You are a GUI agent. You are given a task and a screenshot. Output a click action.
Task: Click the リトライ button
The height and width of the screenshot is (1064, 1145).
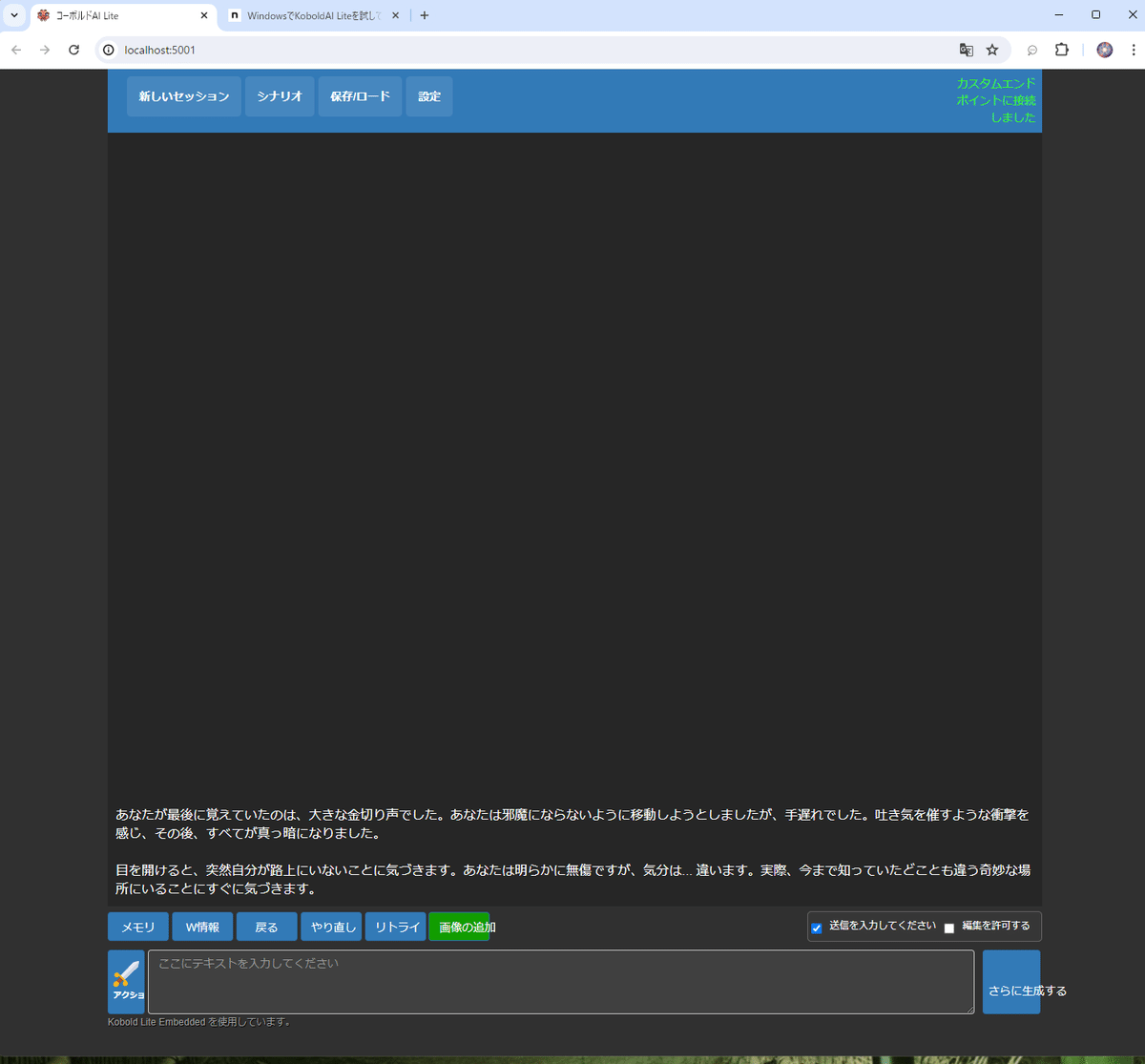click(x=396, y=927)
